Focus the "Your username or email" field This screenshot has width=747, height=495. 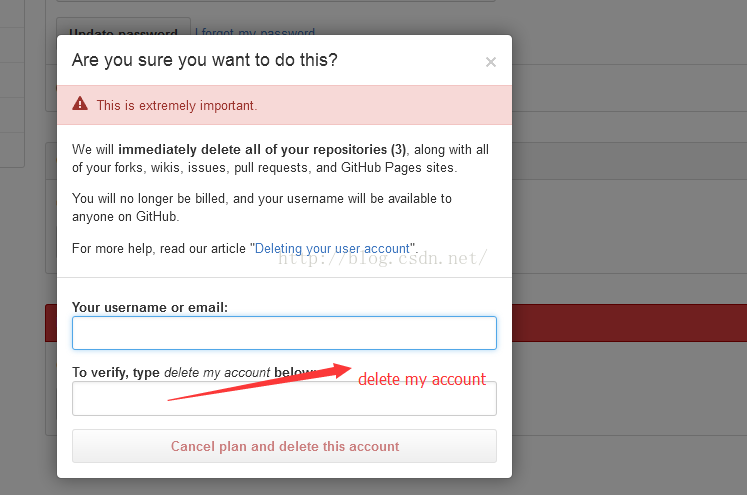(x=284, y=333)
